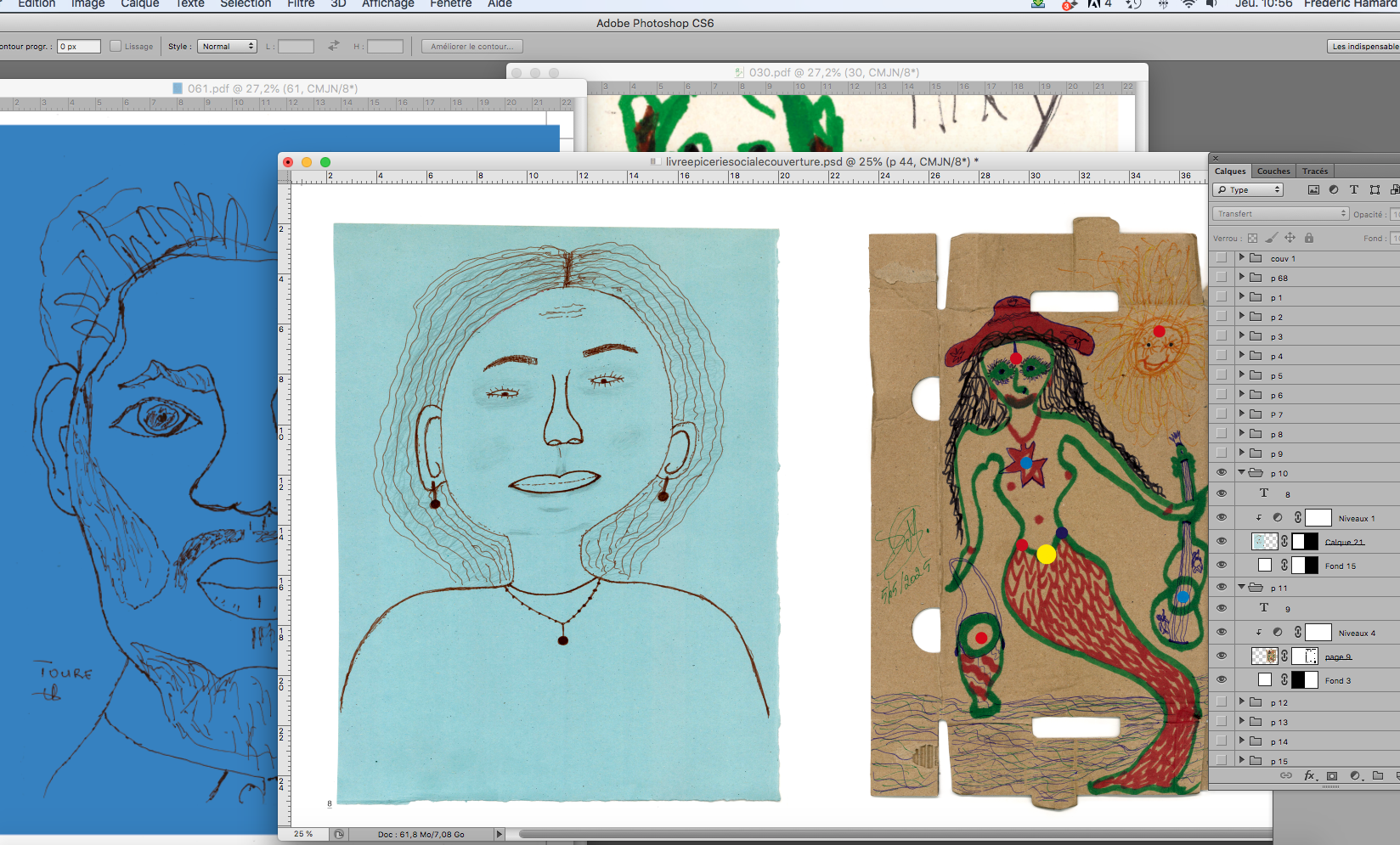Enable the Lissage checkbox
This screenshot has width=1400, height=845.
116,46
